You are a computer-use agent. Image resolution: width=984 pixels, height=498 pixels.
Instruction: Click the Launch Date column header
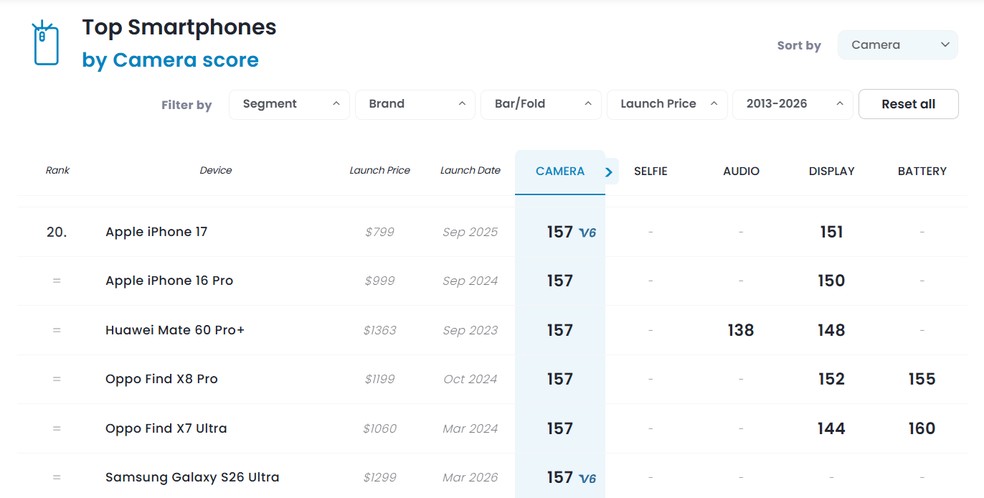470,171
